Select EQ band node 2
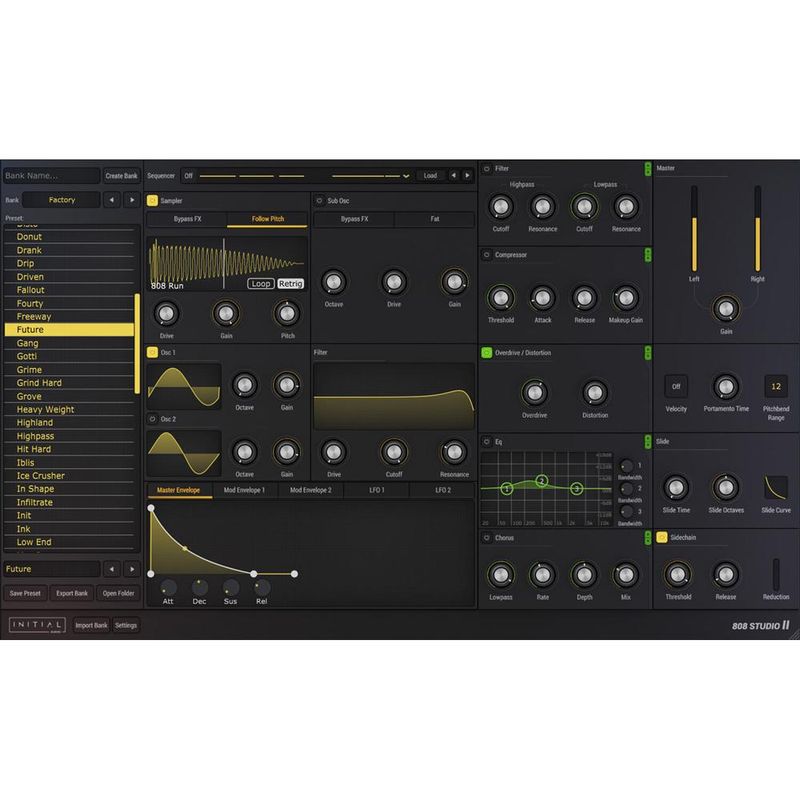The height and width of the screenshot is (800, 800). click(542, 481)
